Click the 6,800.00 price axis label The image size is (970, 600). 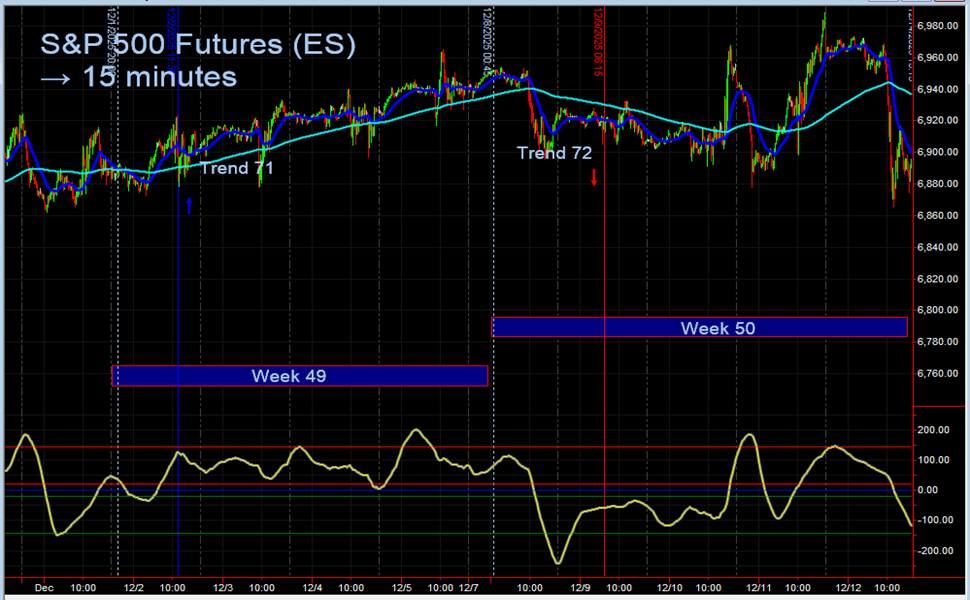(939, 310)
